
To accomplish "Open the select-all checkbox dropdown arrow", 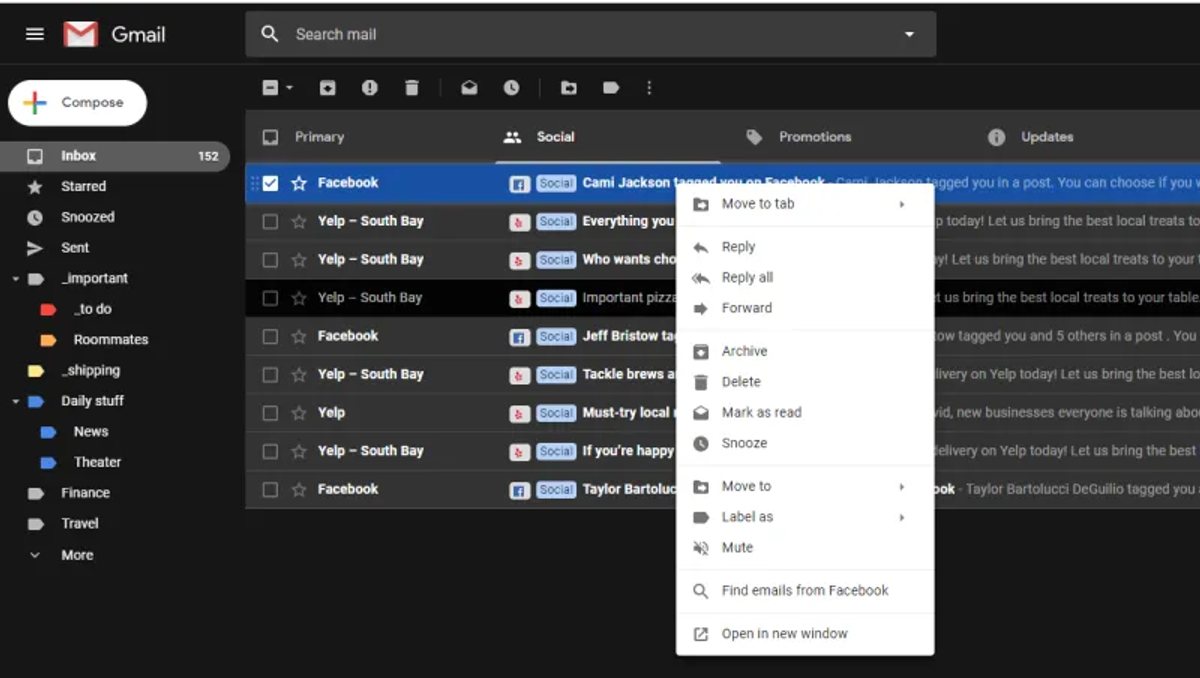I will click(290, 88).
